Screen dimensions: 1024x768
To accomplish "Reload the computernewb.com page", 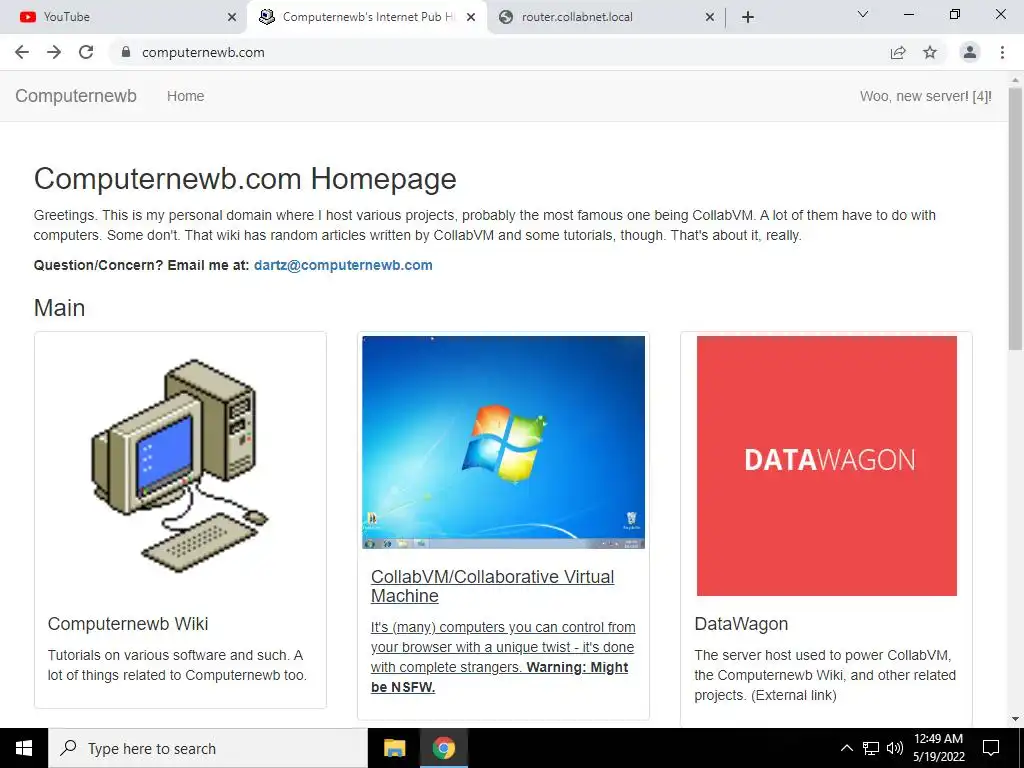I will point(86,52).
